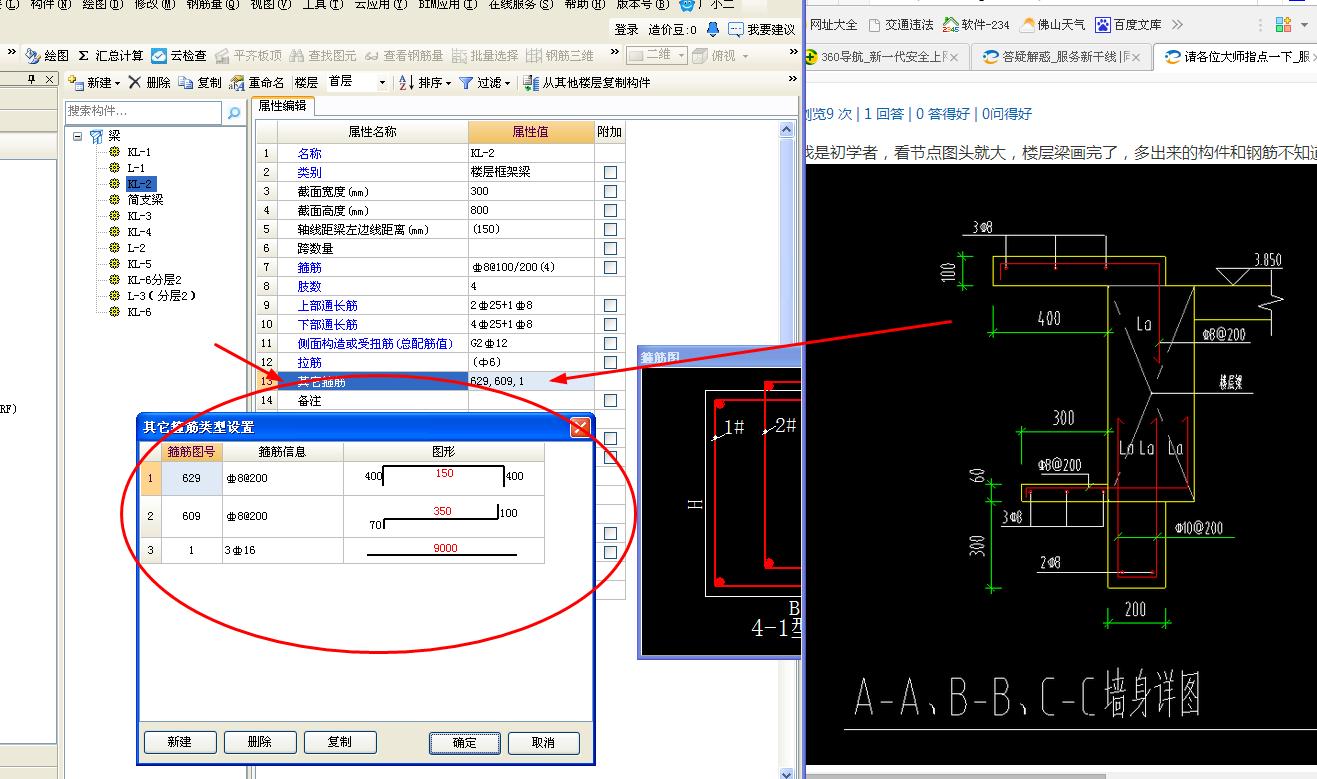Viewport: 1317px width, 779px height.
Task: Click the notification bell next to 造价豆
Action: pyautogui.click(x=713, y=30)
